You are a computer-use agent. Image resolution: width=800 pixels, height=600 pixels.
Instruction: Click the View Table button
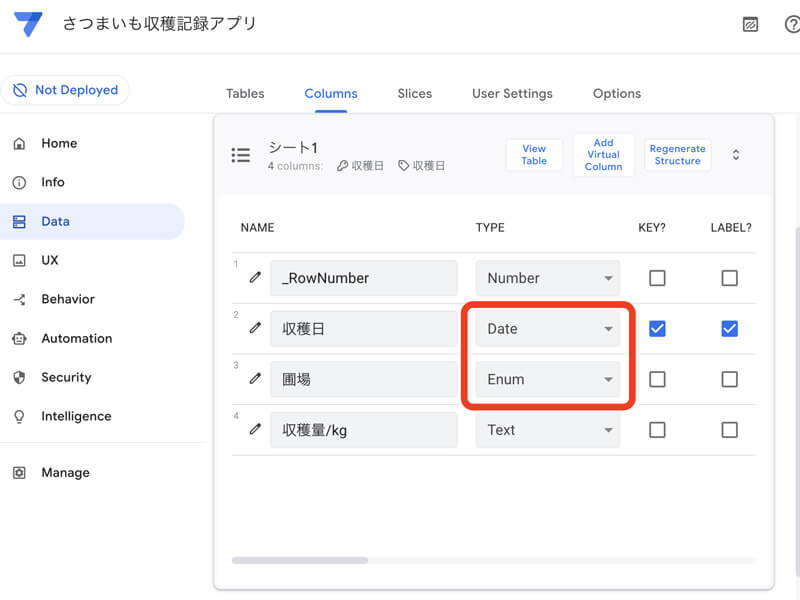click(534, 155)
